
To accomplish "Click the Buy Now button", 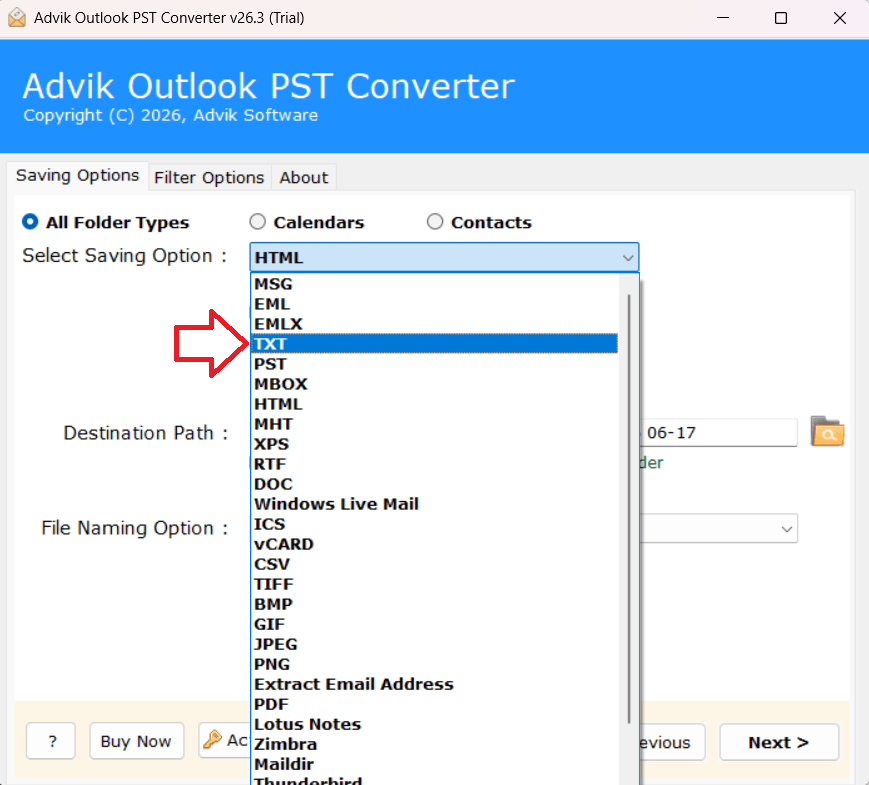I will point(136,741).
